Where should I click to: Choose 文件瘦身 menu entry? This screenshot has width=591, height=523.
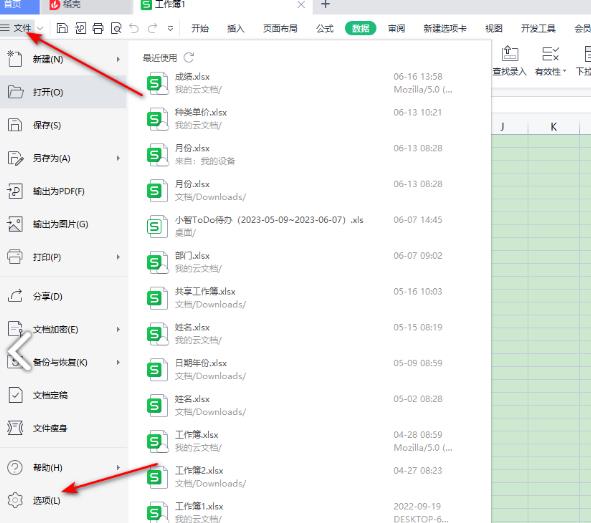pos(63,428)
